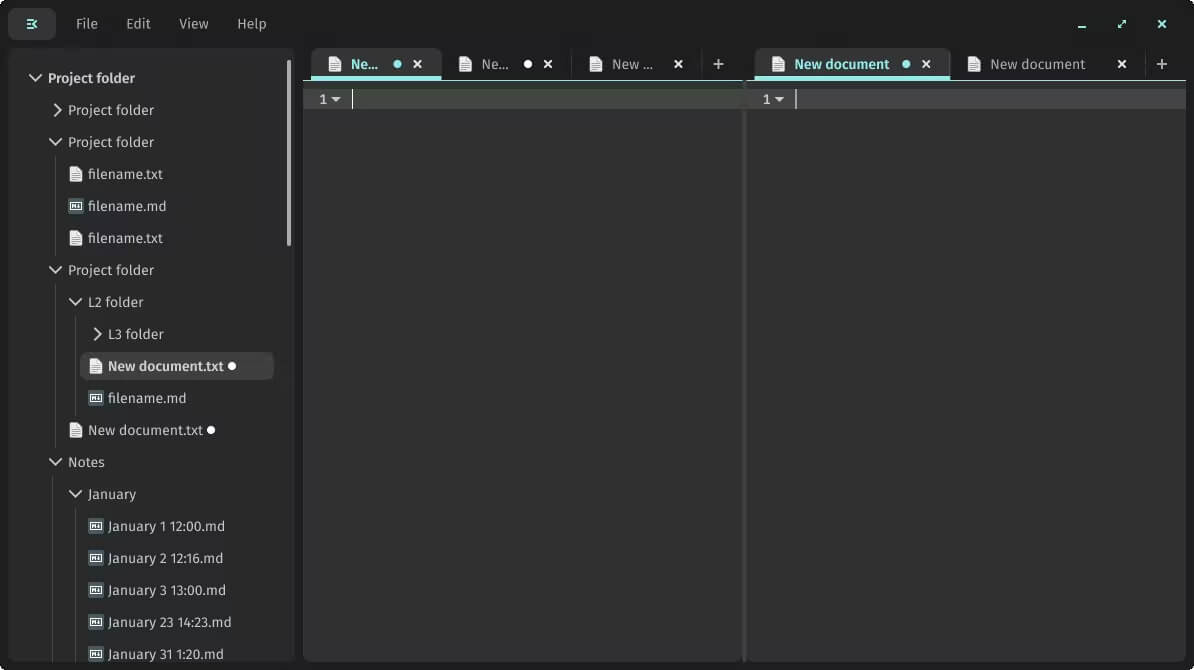This screenshot has width=1194, height=670.
Task: Click the text file icon beside New document.txt under L2 folder
Action: [x=94, y=366]
